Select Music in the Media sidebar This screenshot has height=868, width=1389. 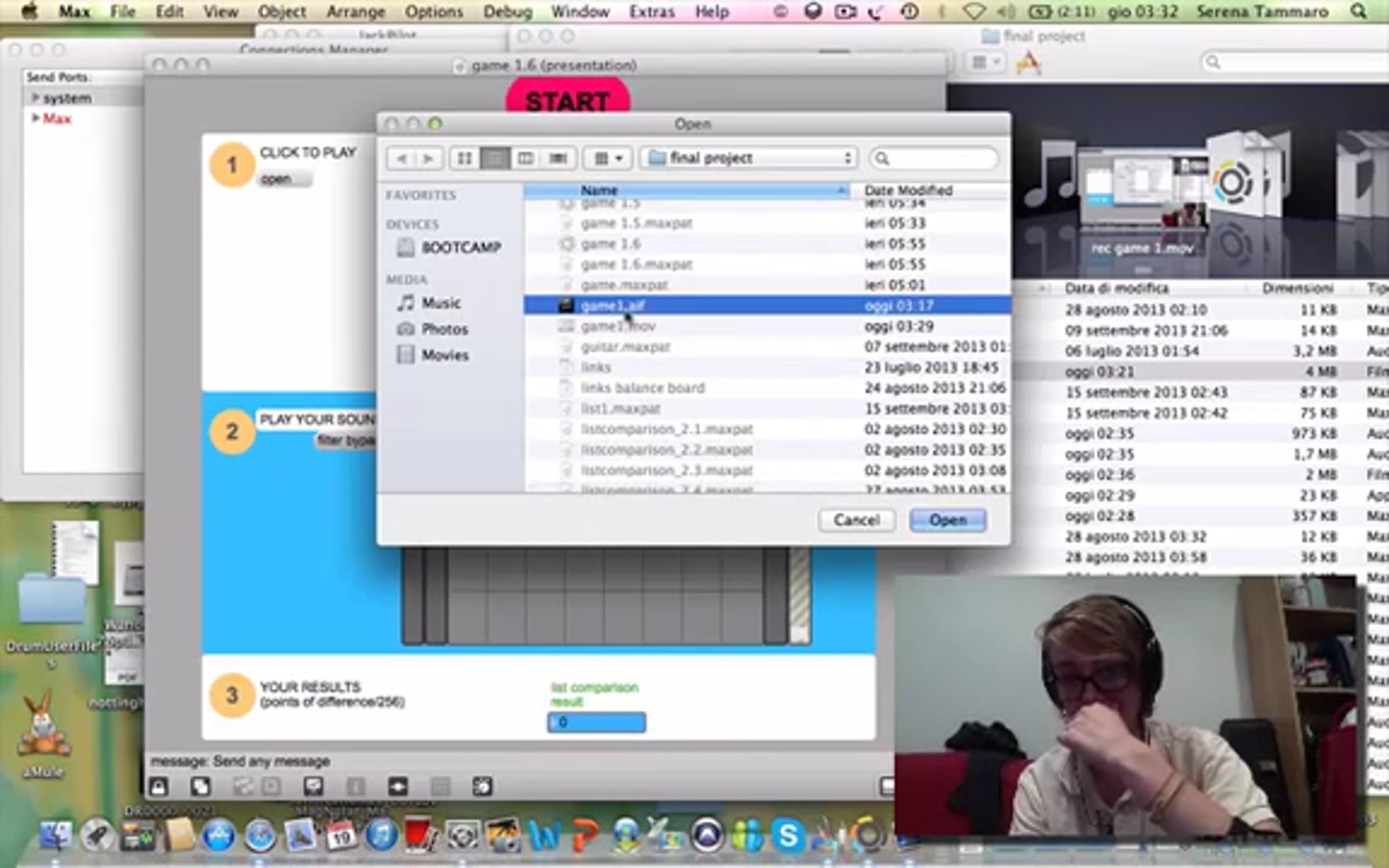(x=440, y=303)
